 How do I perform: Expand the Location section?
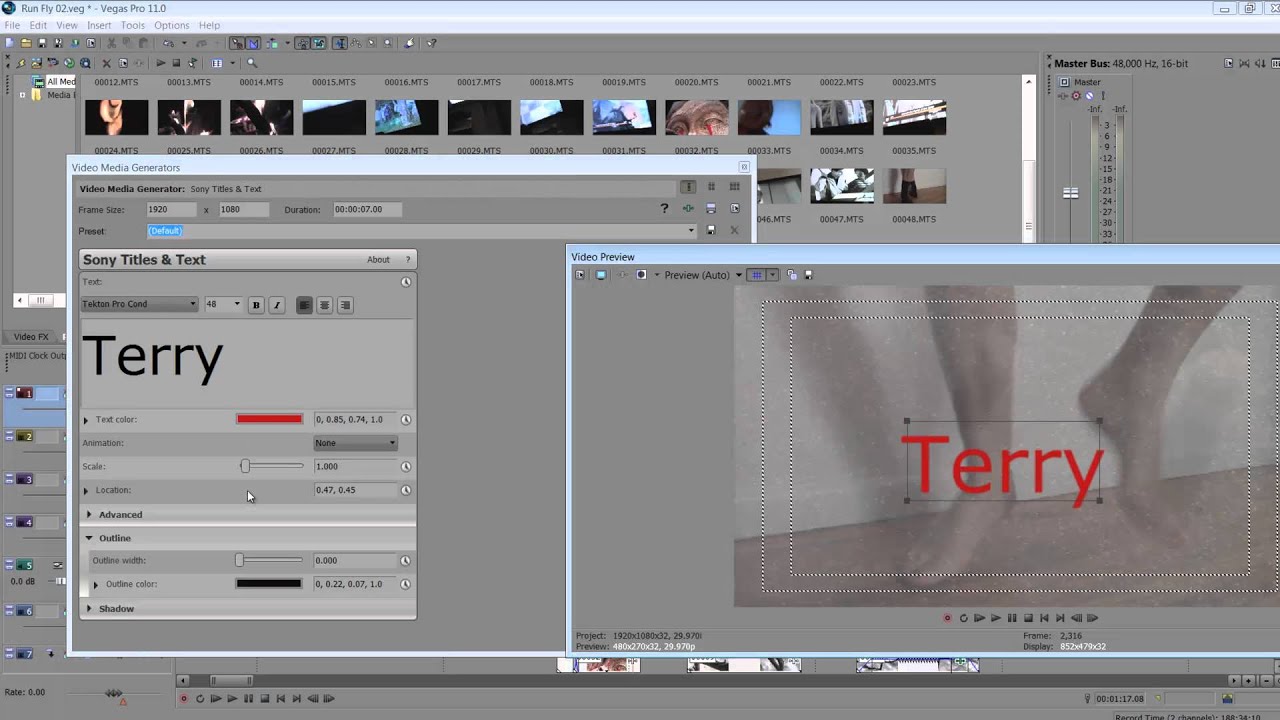point(86,491)
